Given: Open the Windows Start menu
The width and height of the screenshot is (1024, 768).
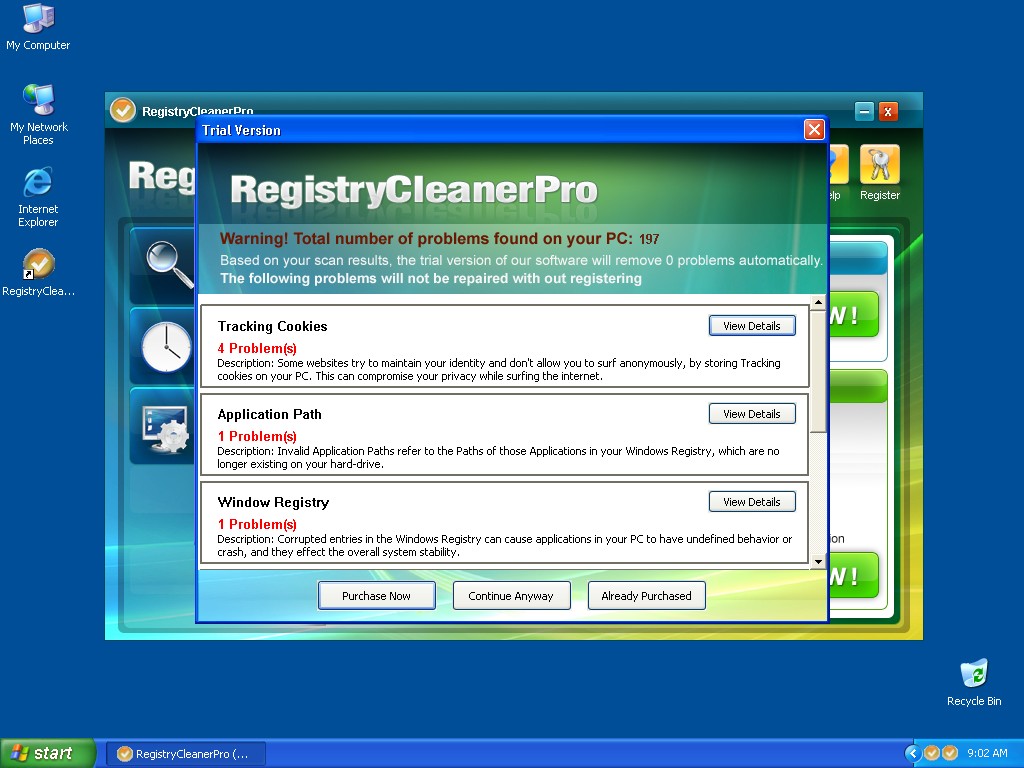Looking at the screenshot, I should (x=48, y=753).
